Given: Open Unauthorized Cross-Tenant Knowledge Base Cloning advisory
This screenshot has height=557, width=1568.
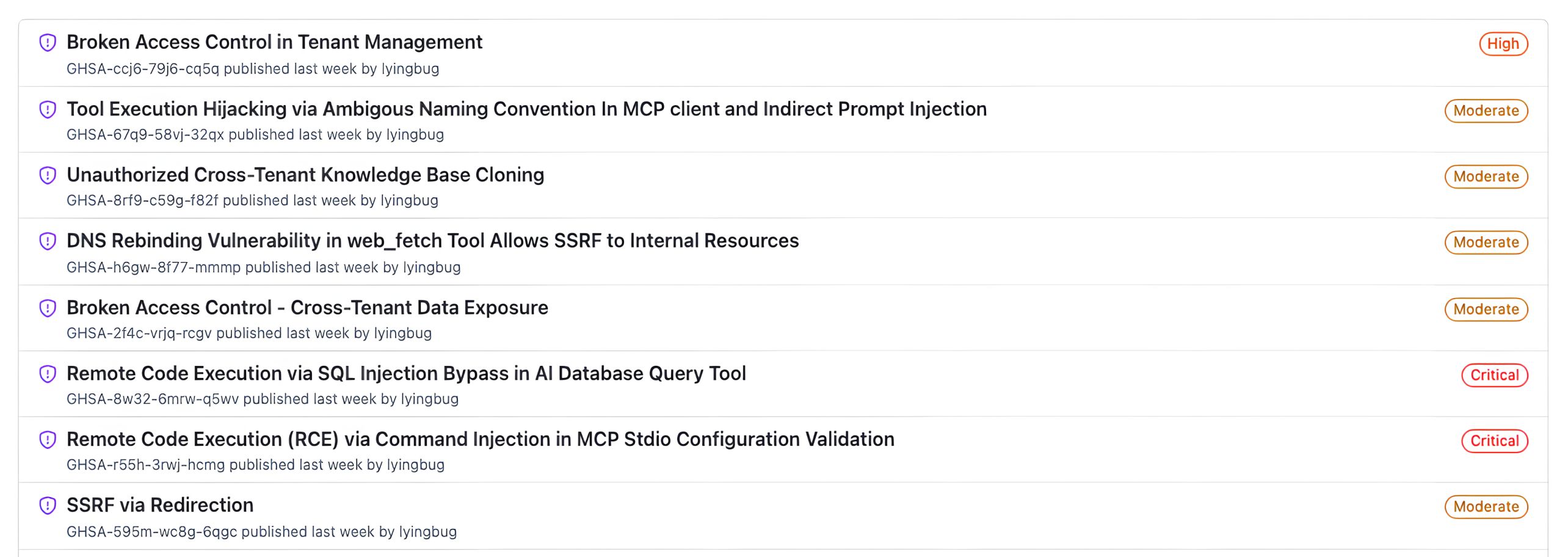Looking at the screenshot, I should [x=305, y=175].
